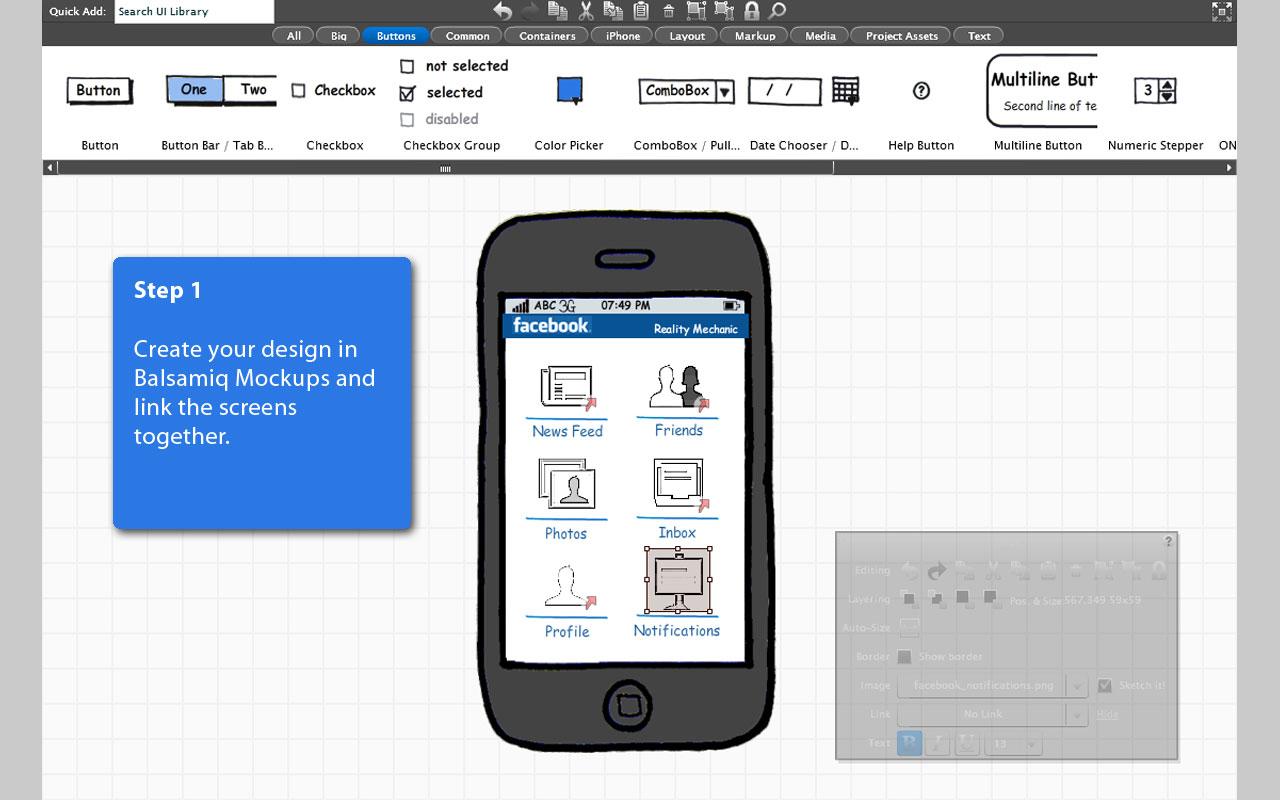
Task: Click the Undo arrow in the top toolbar
Action: click(503, 11)
